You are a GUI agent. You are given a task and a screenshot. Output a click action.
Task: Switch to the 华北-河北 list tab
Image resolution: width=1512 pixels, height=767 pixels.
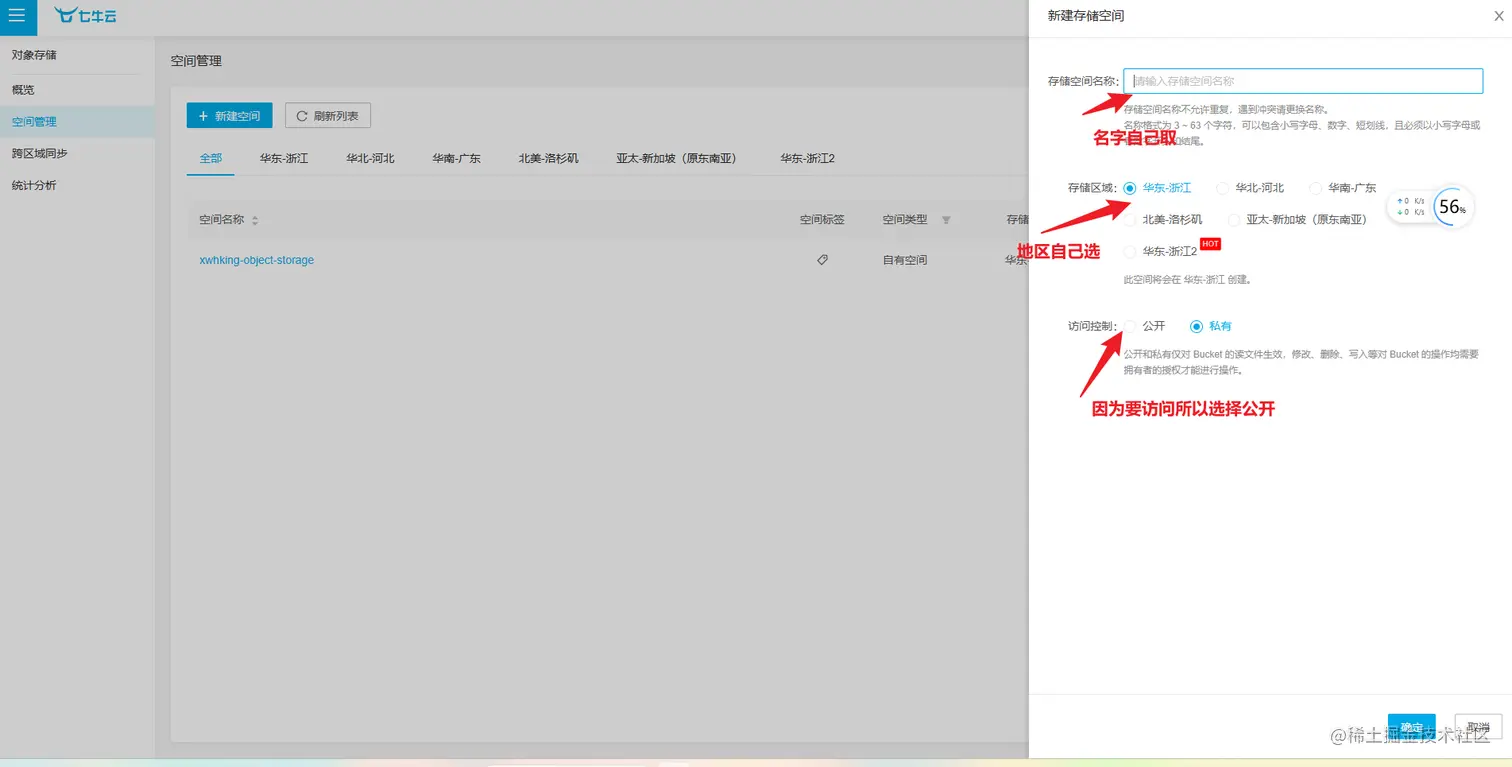pos(370,158)
